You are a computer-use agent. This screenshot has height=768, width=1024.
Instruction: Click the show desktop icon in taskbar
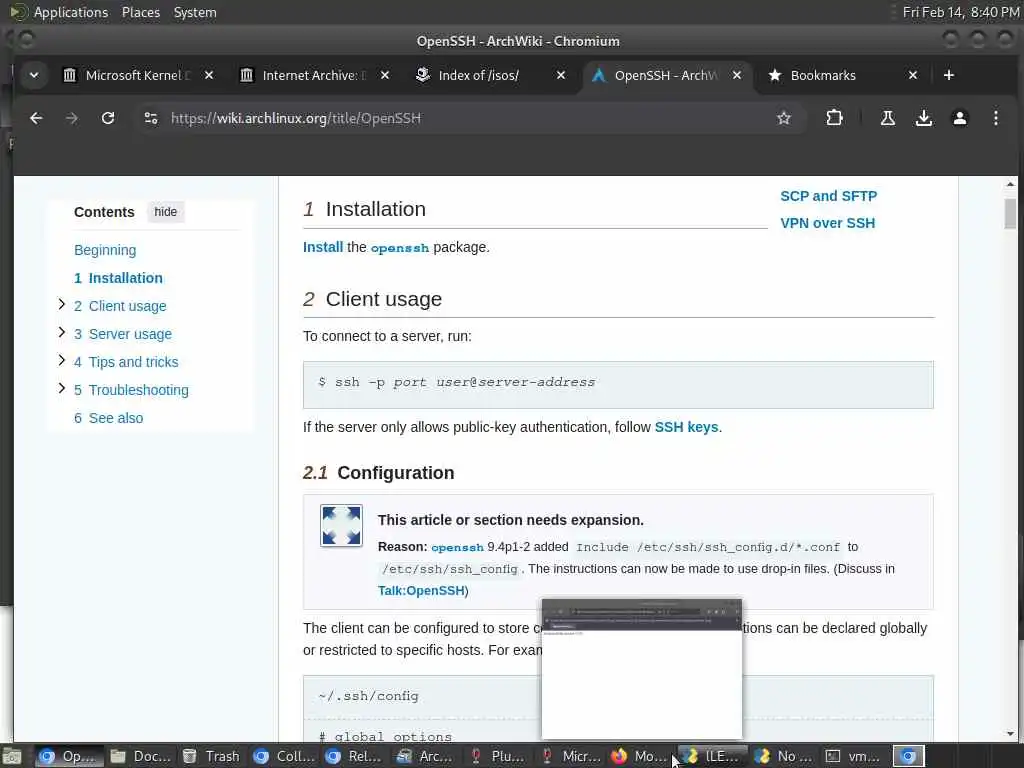12,756
